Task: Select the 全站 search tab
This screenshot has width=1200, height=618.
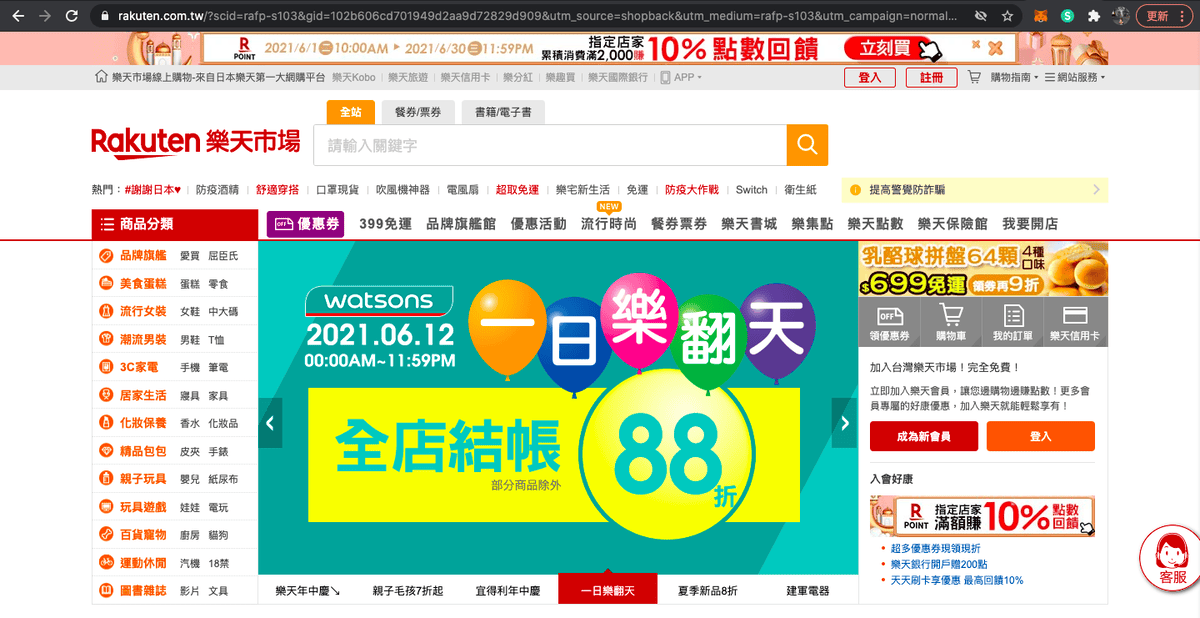Action: tap(350, 112)
